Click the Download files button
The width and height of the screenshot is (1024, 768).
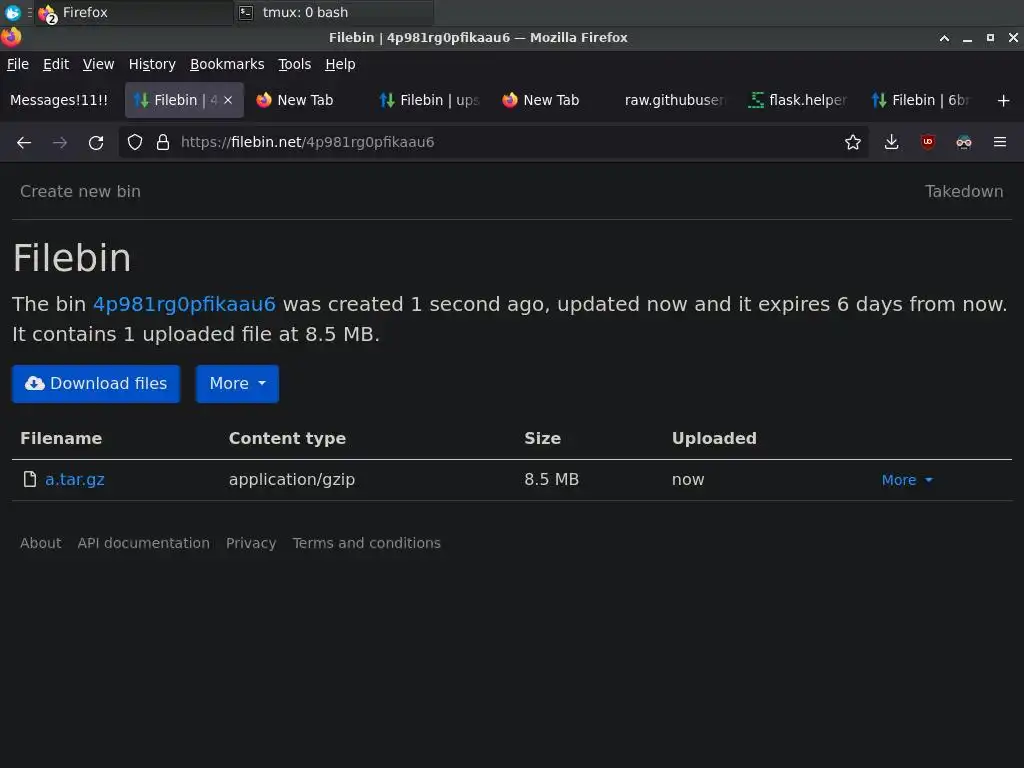tap(96, 383)
